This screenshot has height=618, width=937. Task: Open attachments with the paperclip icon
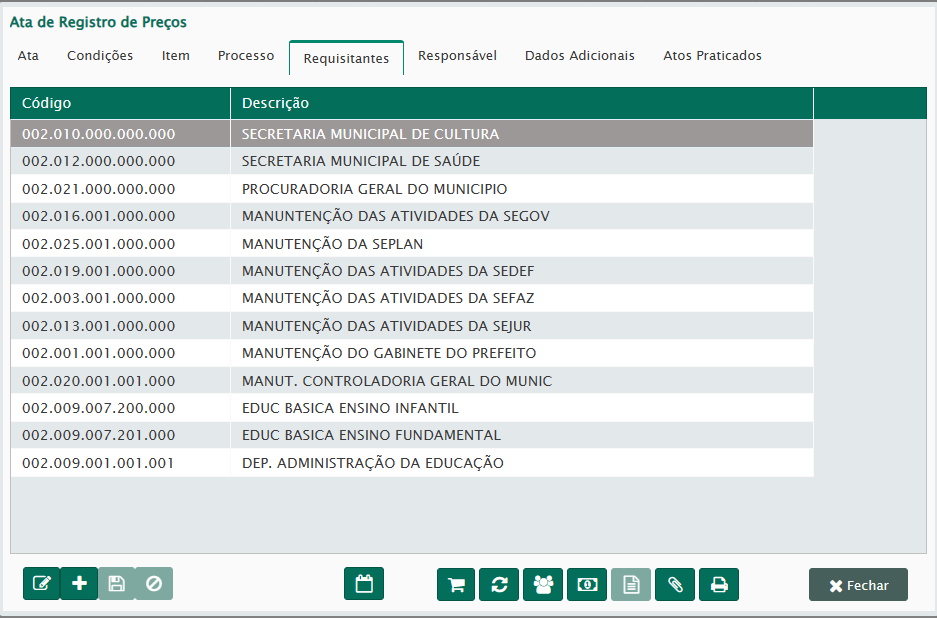(x=675, y=585)
